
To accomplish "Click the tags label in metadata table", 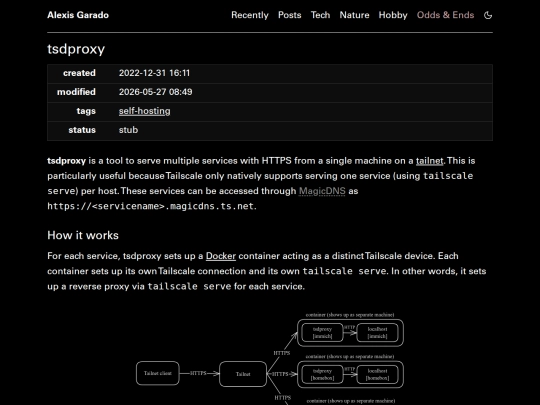I will pos(86,111).
